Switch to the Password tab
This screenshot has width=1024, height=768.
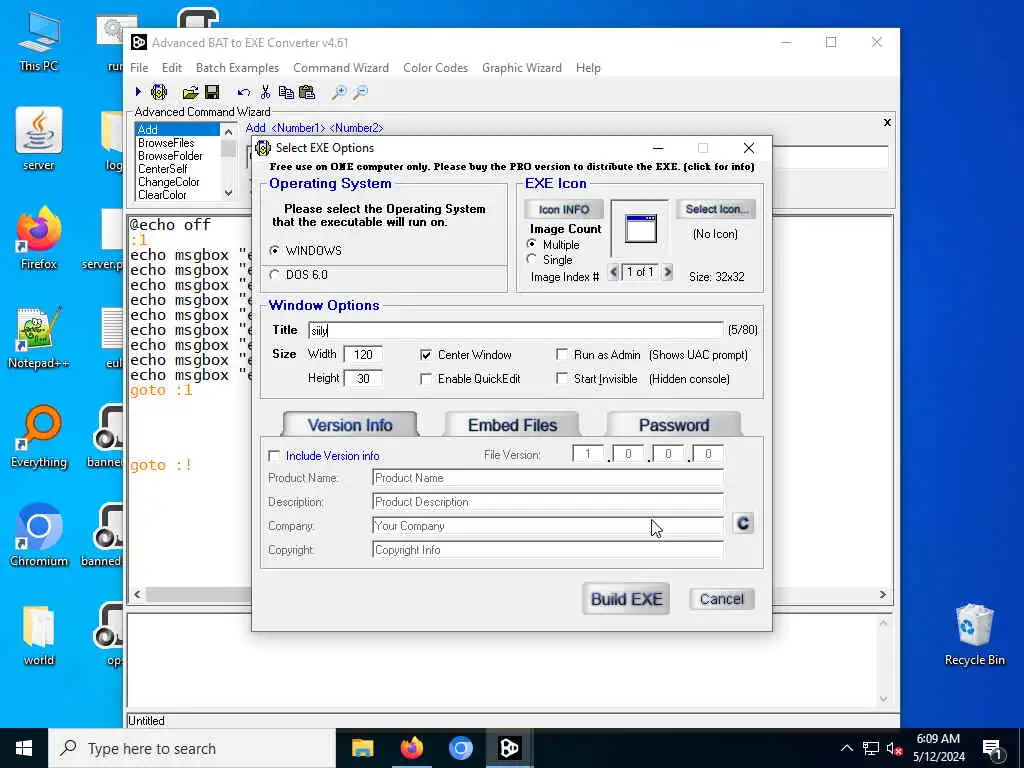point(674,425)
